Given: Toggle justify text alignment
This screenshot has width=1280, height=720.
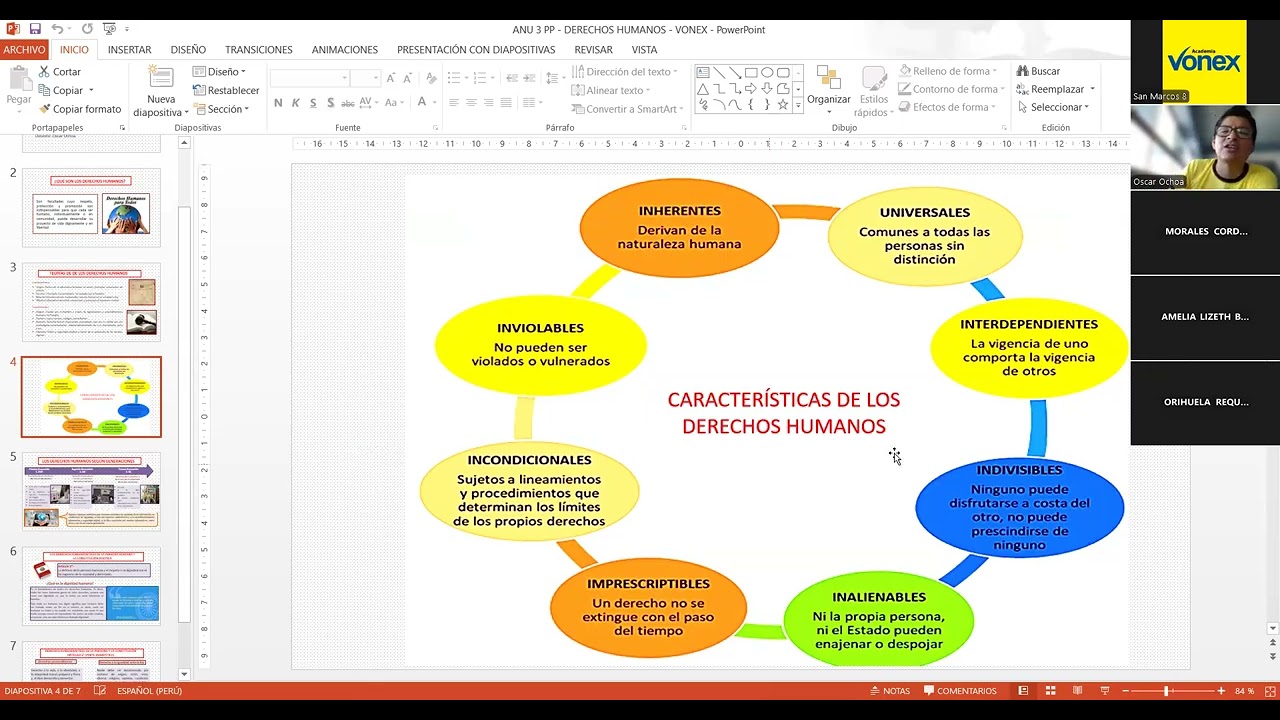Looking at the screenshot, I should [x=507, y=102].
